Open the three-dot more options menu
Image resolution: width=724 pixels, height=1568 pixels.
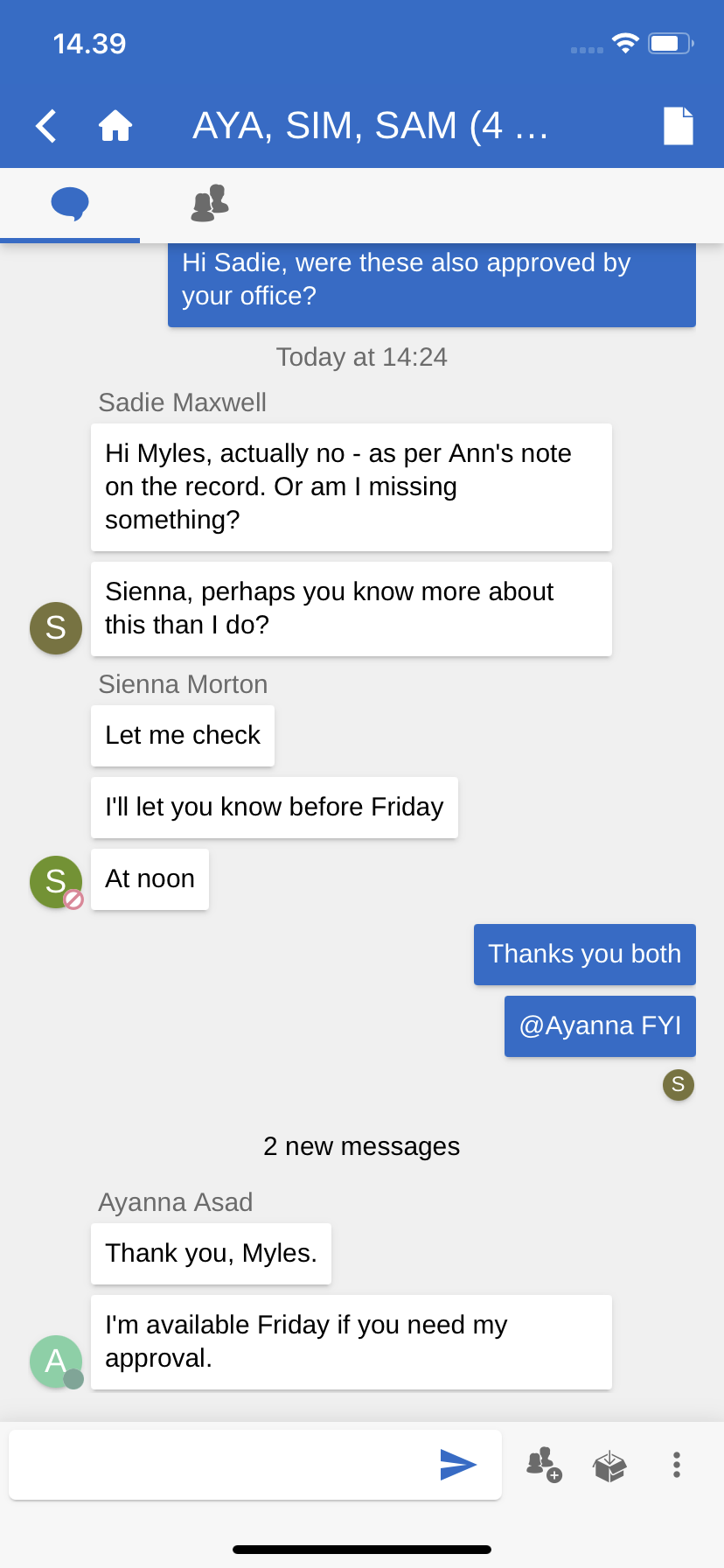676,1465
